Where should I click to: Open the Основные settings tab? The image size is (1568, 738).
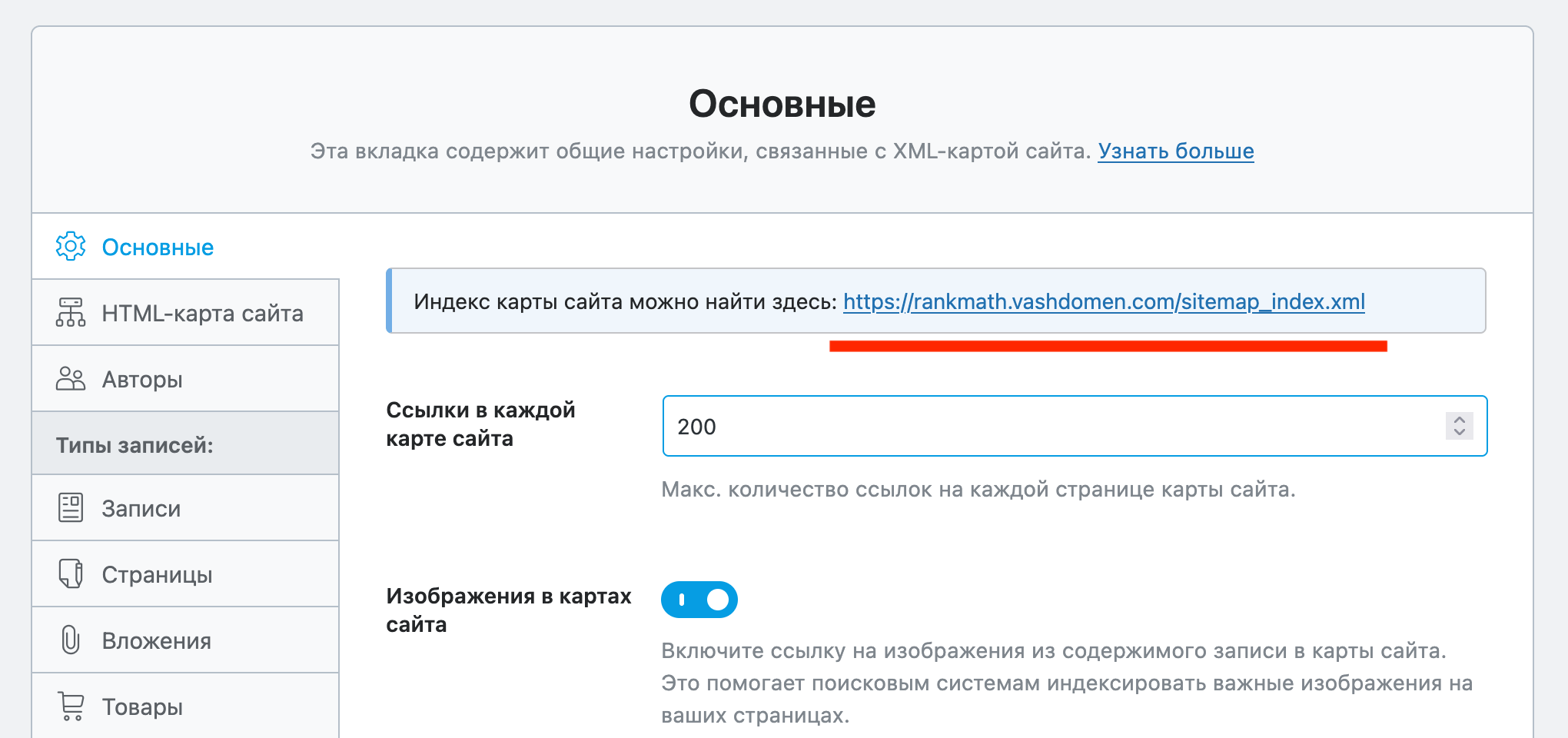(185, 247)
